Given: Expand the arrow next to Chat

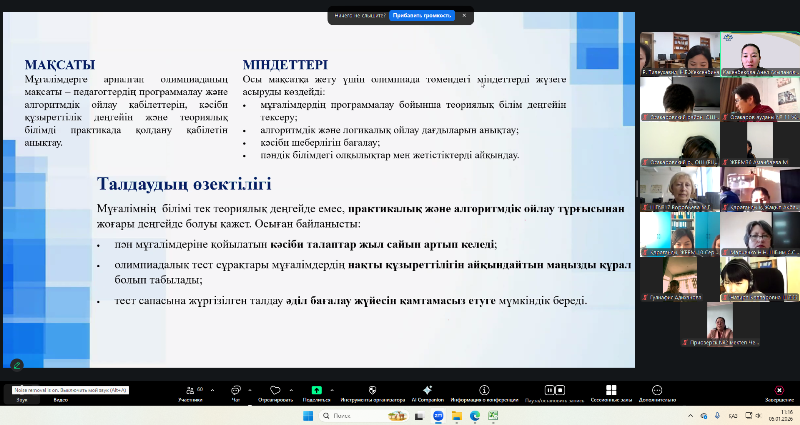Looking at the screenshot, I should 249,388.
